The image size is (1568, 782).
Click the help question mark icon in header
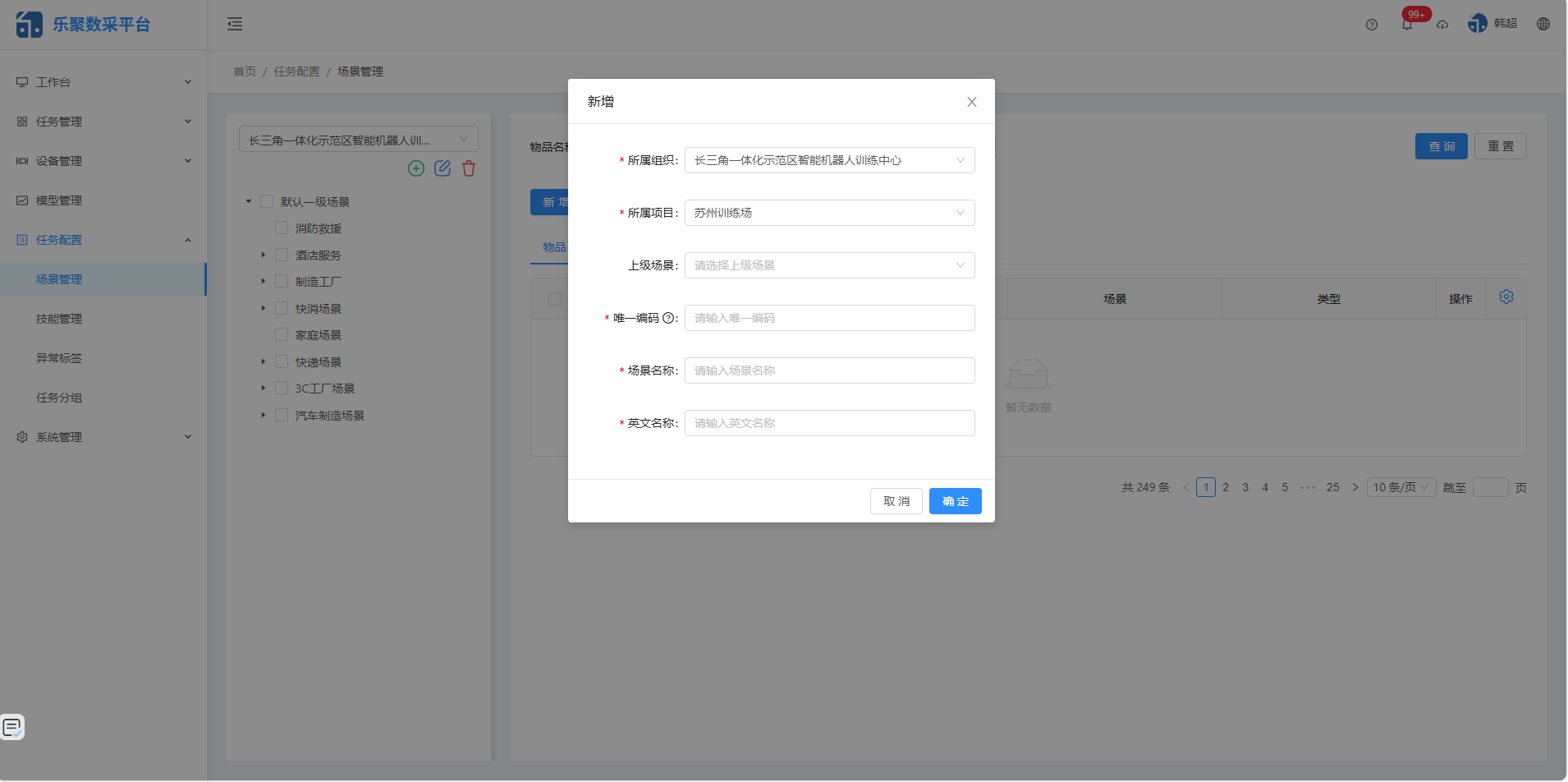(x=1372, y=25)
